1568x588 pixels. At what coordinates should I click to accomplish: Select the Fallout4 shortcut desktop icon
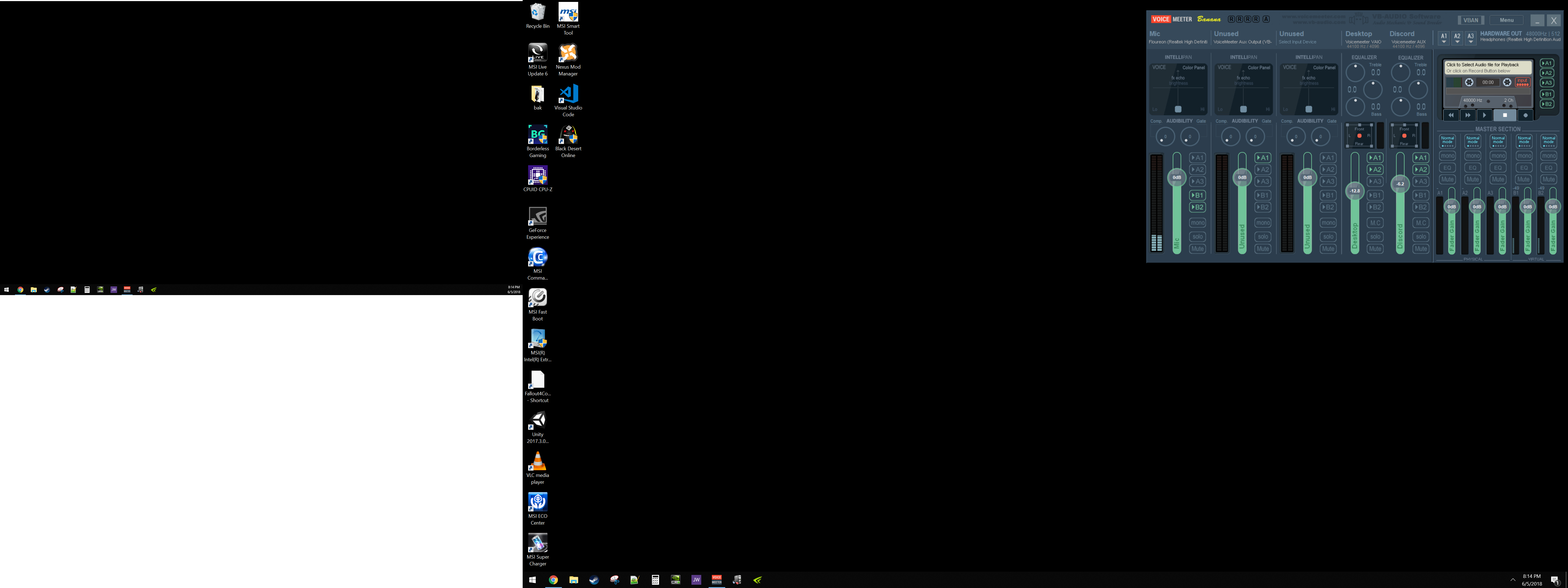[537, 387]
